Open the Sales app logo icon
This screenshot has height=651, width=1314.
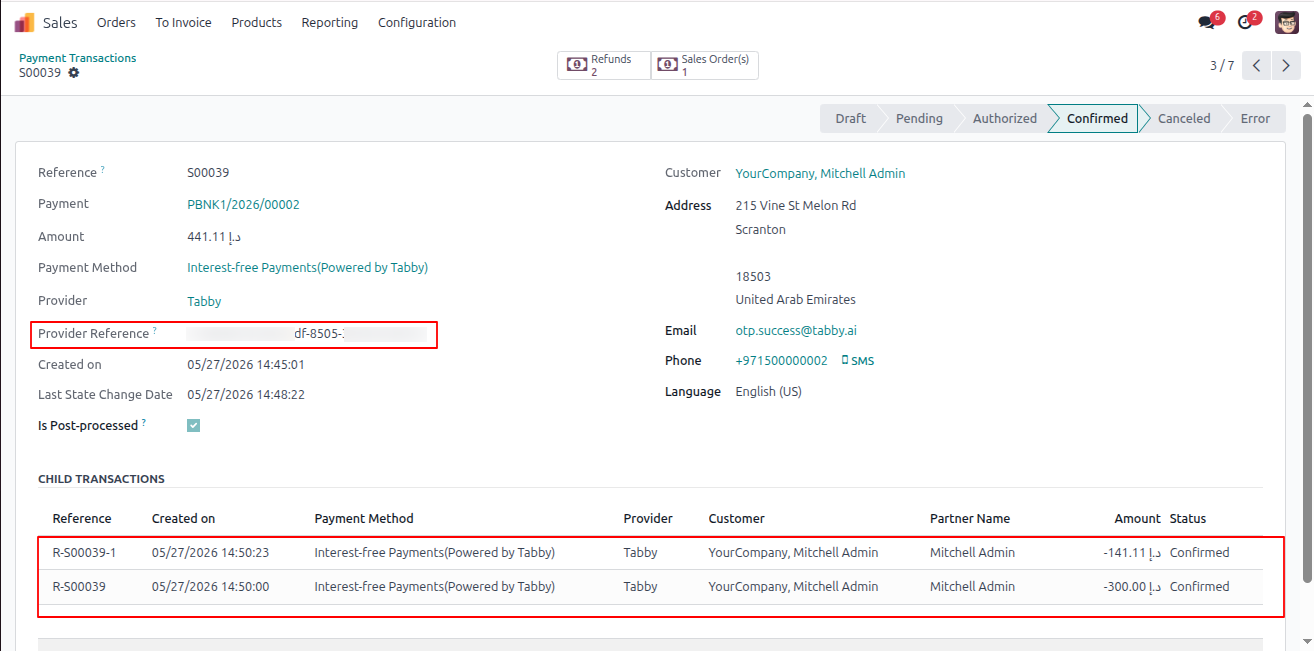(24, 22)
